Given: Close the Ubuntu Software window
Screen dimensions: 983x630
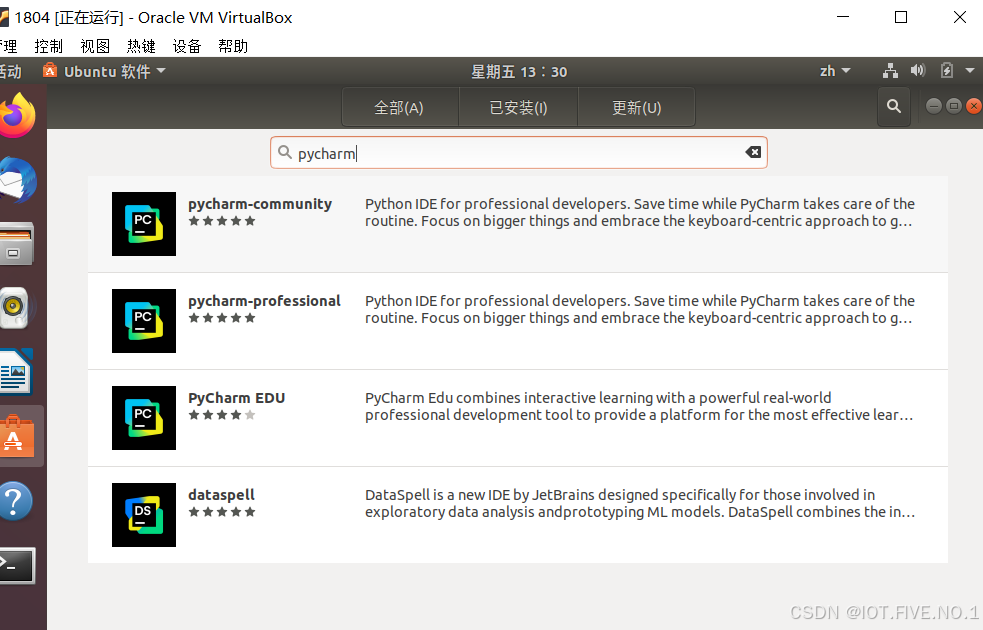Looking at the screenshot, I should (x=974, y=106).
